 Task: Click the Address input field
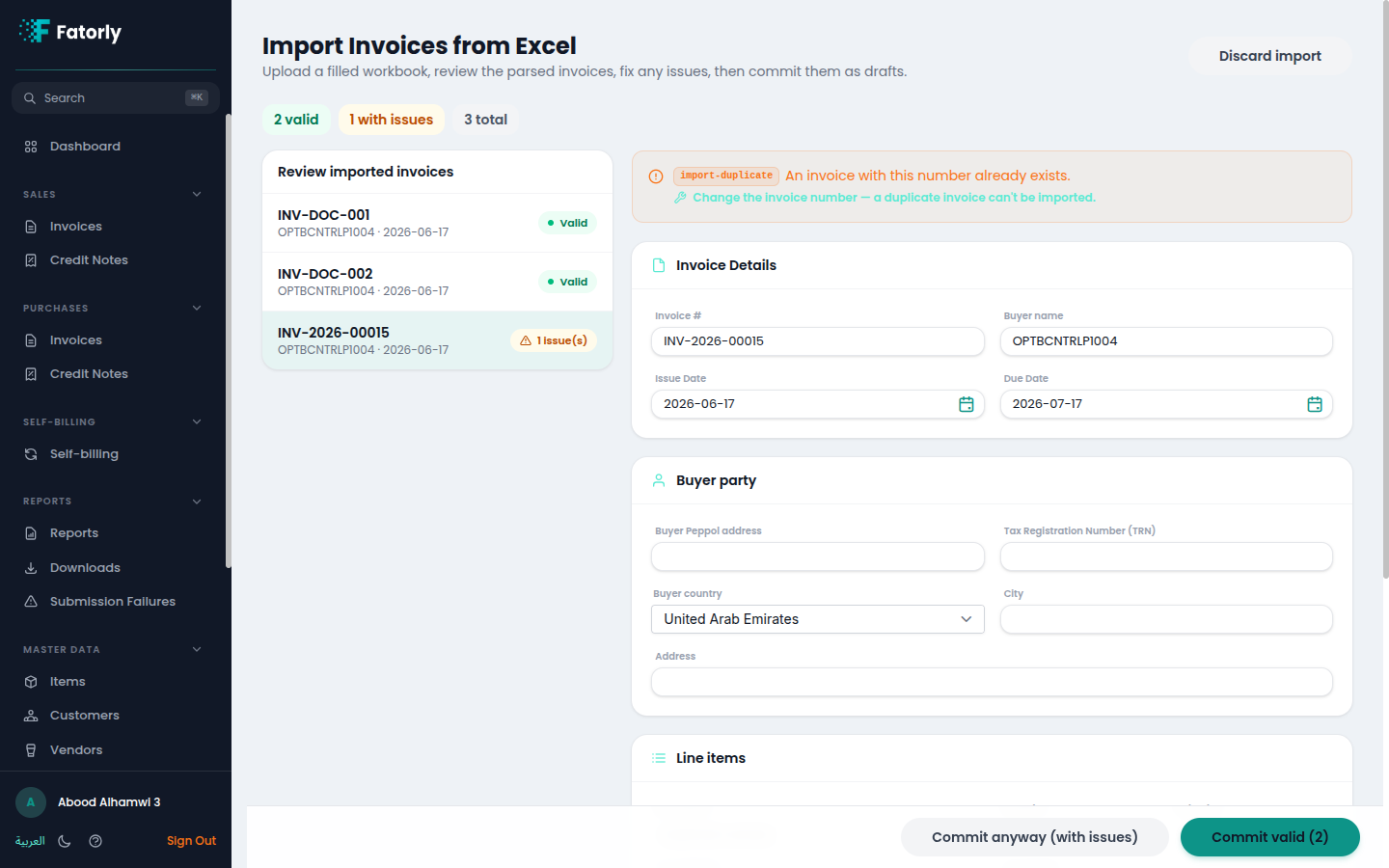pyautogui.click(x=992, y=682)
